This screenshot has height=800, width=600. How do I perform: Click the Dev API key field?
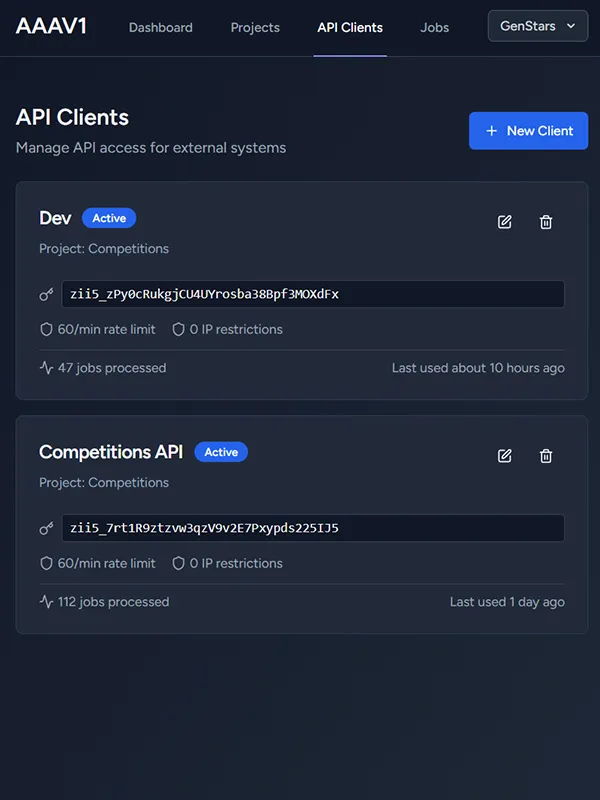click(x=313, y=294)
